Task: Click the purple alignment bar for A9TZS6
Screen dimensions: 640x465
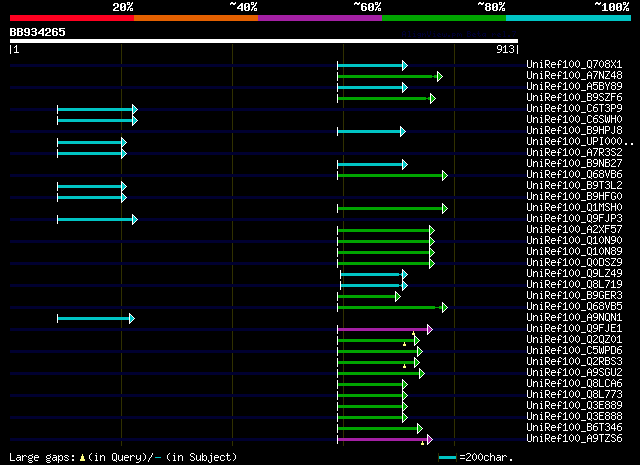Action: (x=385, y=440)
